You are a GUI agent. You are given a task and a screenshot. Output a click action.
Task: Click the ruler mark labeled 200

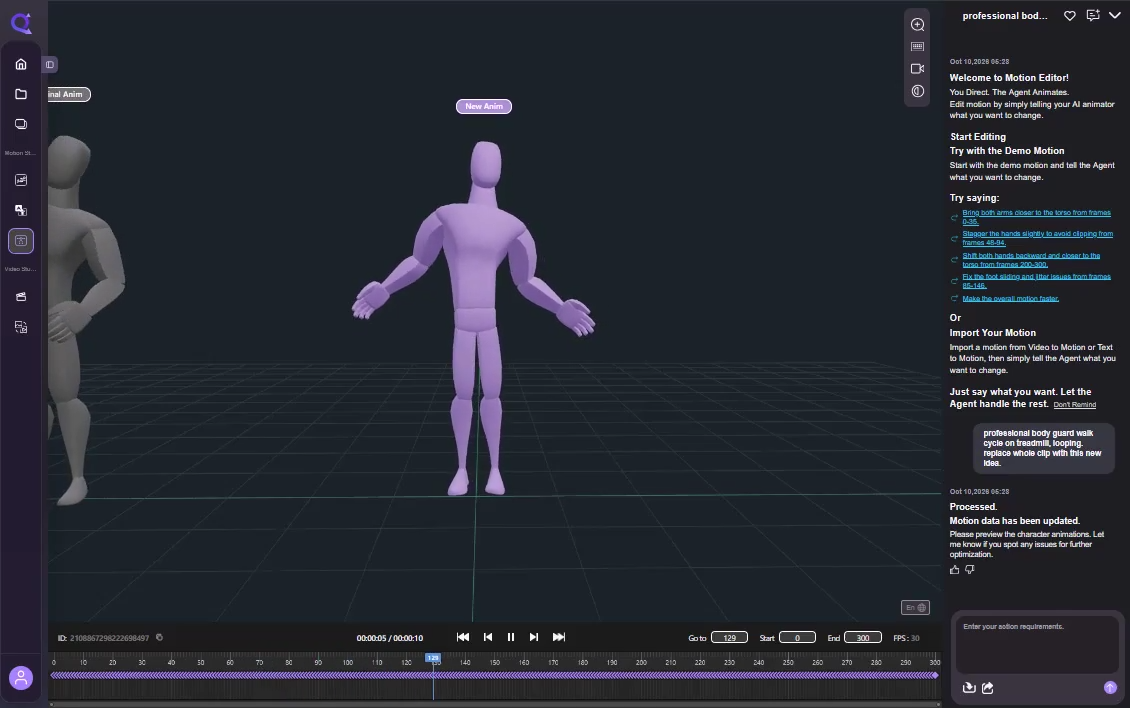(641, 662)
